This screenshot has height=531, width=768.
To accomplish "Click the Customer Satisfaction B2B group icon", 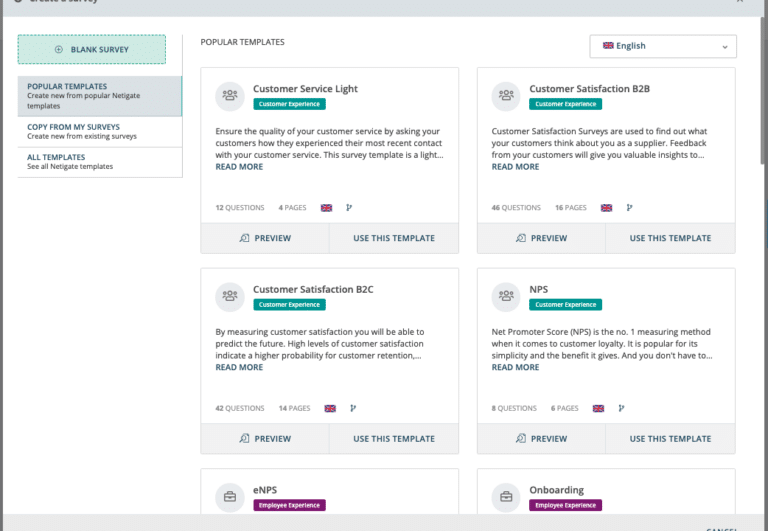I will [506, 96].
